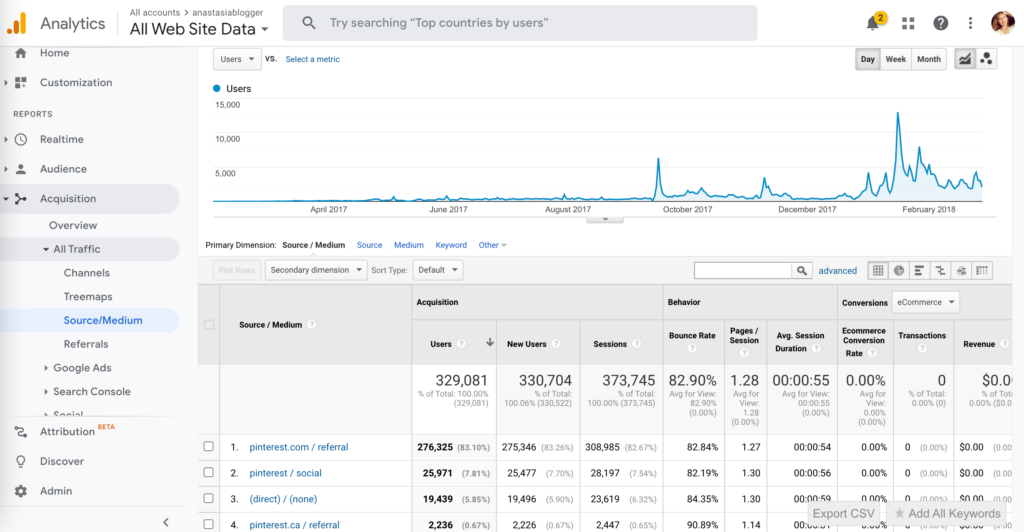1024x532 pixels.
Task: Expand Google Ads in sidebar
Action: point(46,368)
